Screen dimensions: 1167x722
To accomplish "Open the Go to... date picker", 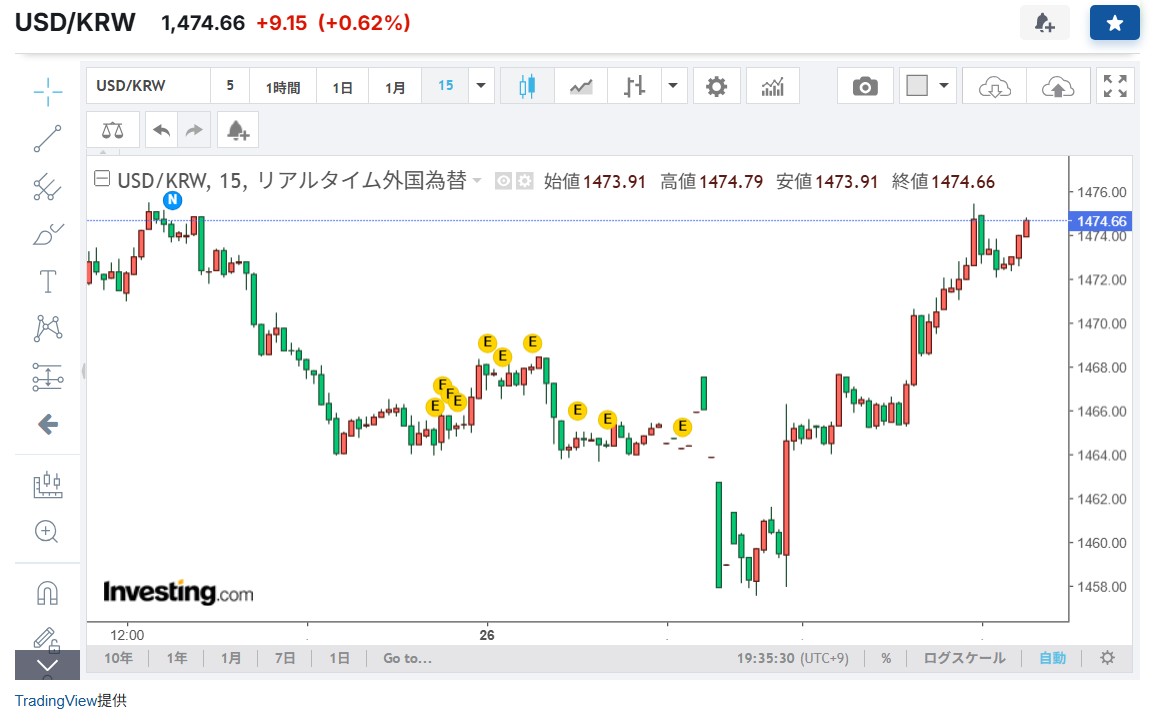I will coord(406,658).
